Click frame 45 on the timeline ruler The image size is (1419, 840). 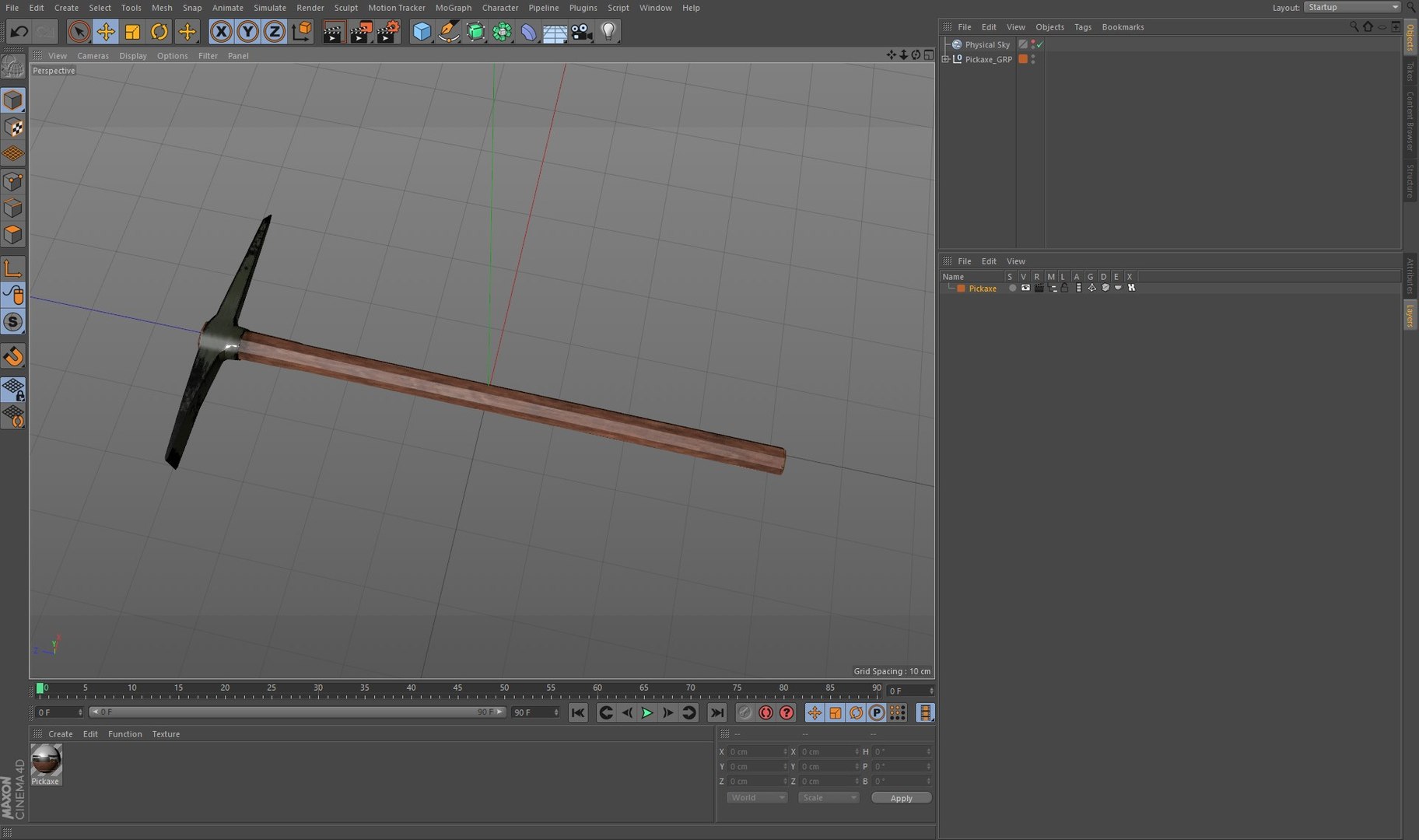458,688
